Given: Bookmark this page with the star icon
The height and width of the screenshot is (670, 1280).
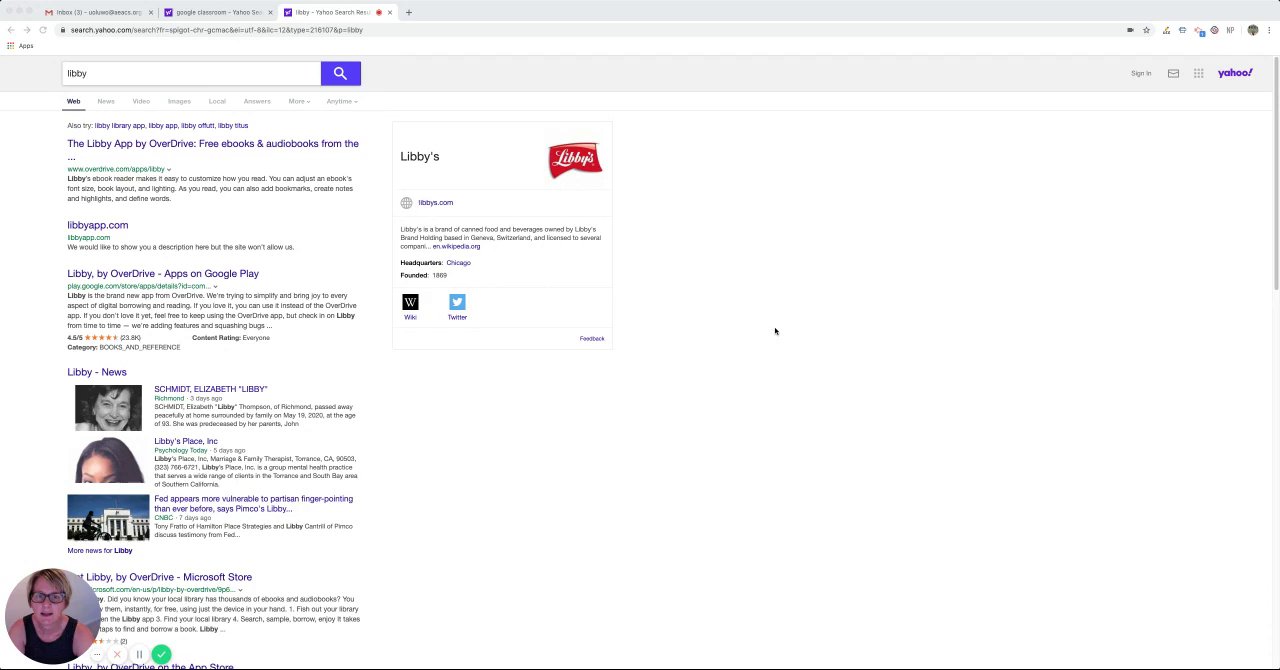Looking at the screenshot, I should pyautogui.click(x=1146, y=30).
